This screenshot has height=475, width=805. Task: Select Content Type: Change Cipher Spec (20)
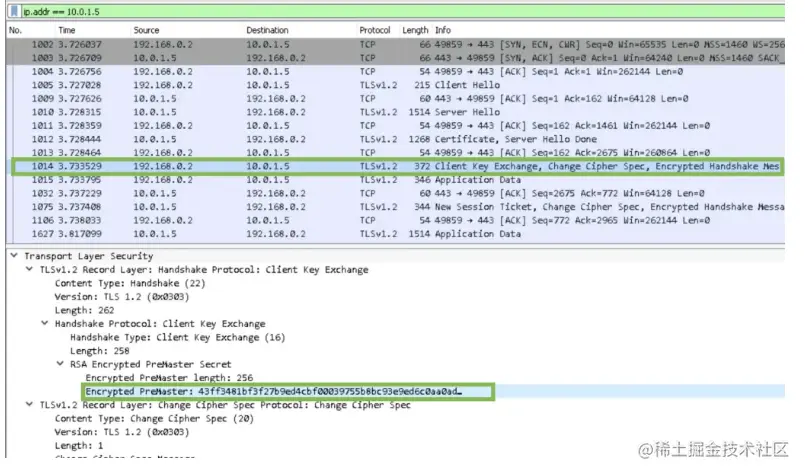click(154, 419)
